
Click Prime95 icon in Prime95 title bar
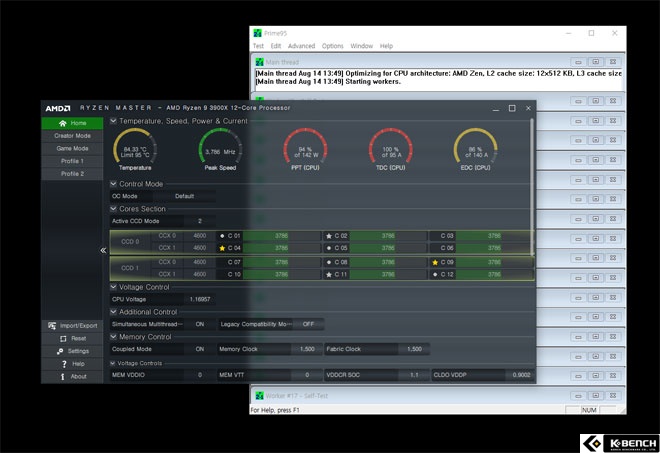point(258,33)
